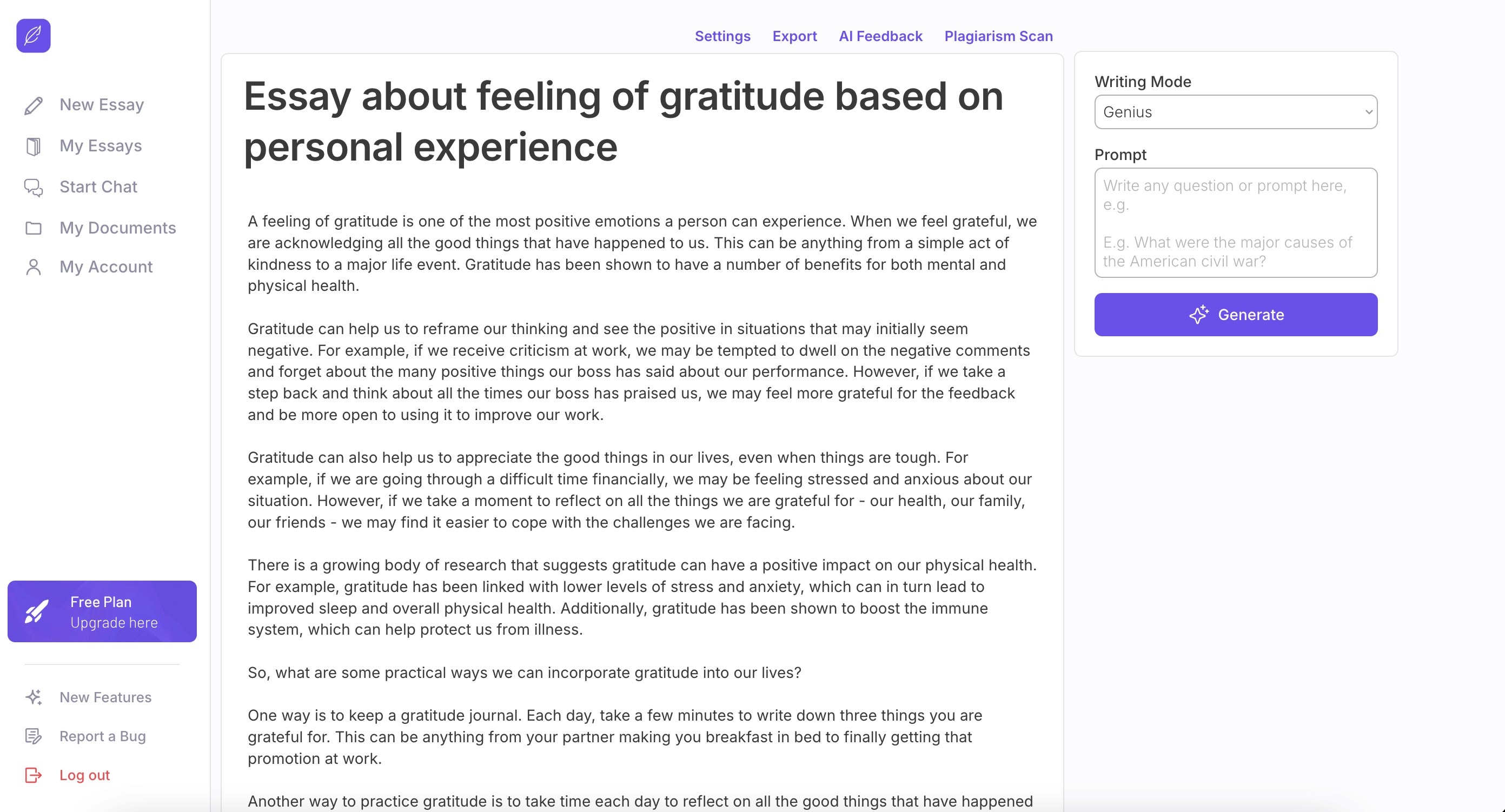Screen dimensions: 1505x812
Task: Click the rocket icon on Free Plan banner
Action: (x=37, y=611)
